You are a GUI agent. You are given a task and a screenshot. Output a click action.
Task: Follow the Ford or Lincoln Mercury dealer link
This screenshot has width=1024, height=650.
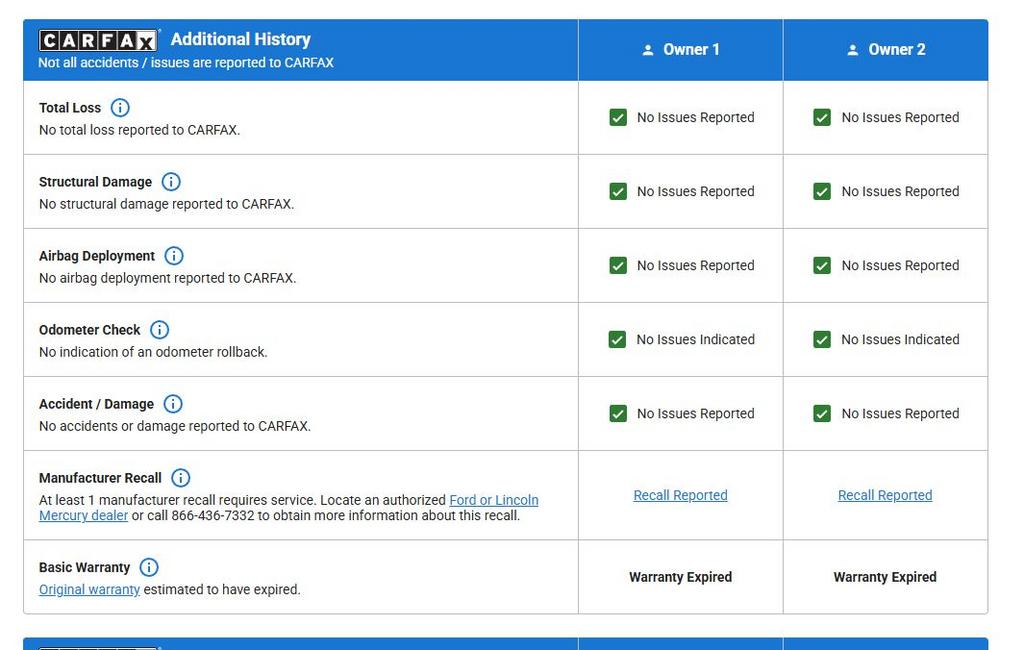click(x=494, y=500)
